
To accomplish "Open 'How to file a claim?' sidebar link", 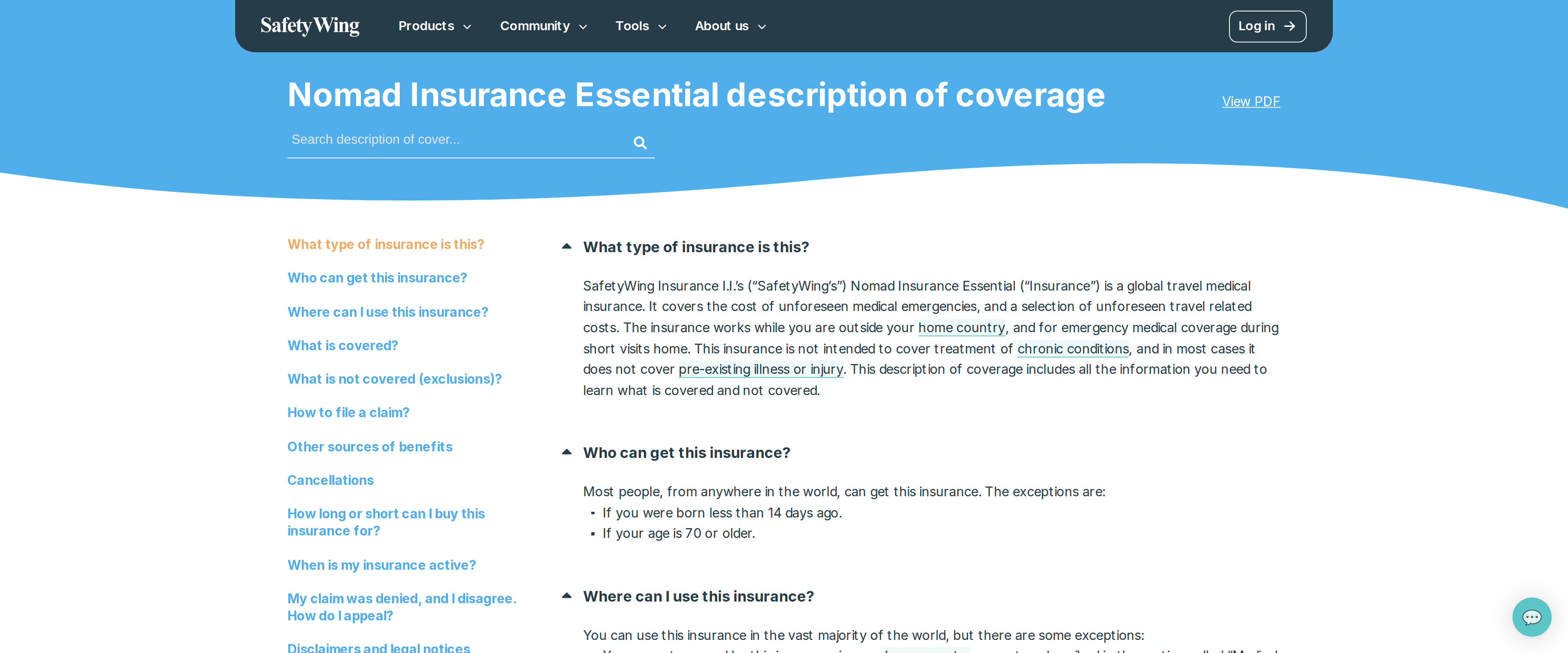I will tap(348, 412).
